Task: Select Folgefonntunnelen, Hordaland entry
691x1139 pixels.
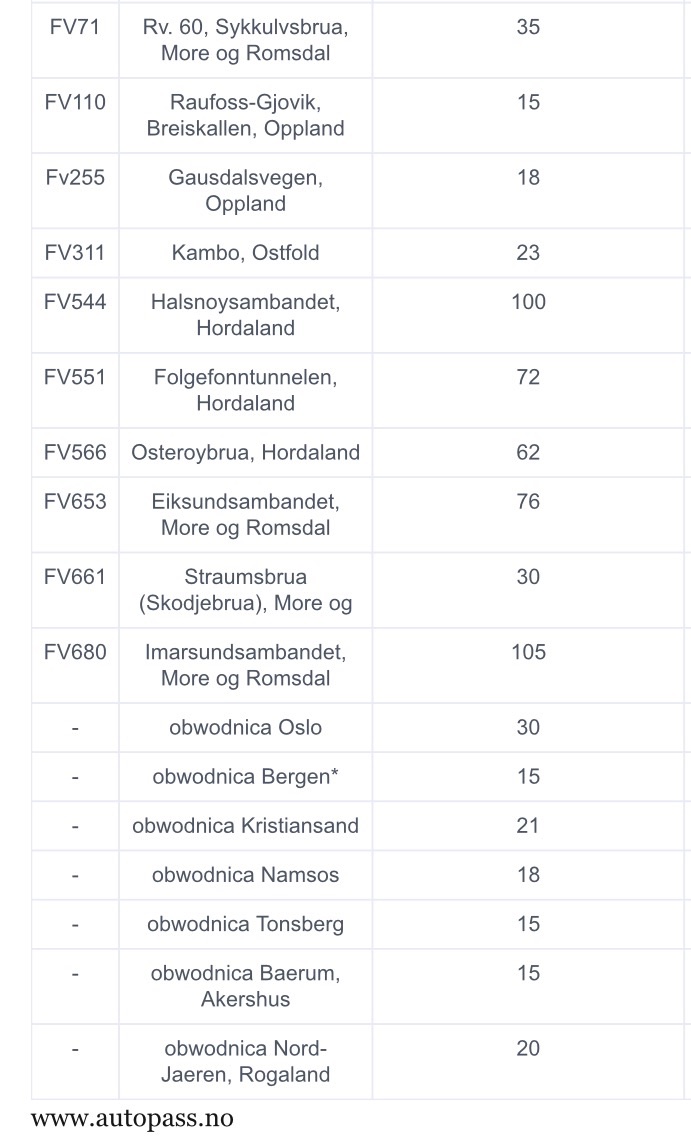Action: click(246, 390)
